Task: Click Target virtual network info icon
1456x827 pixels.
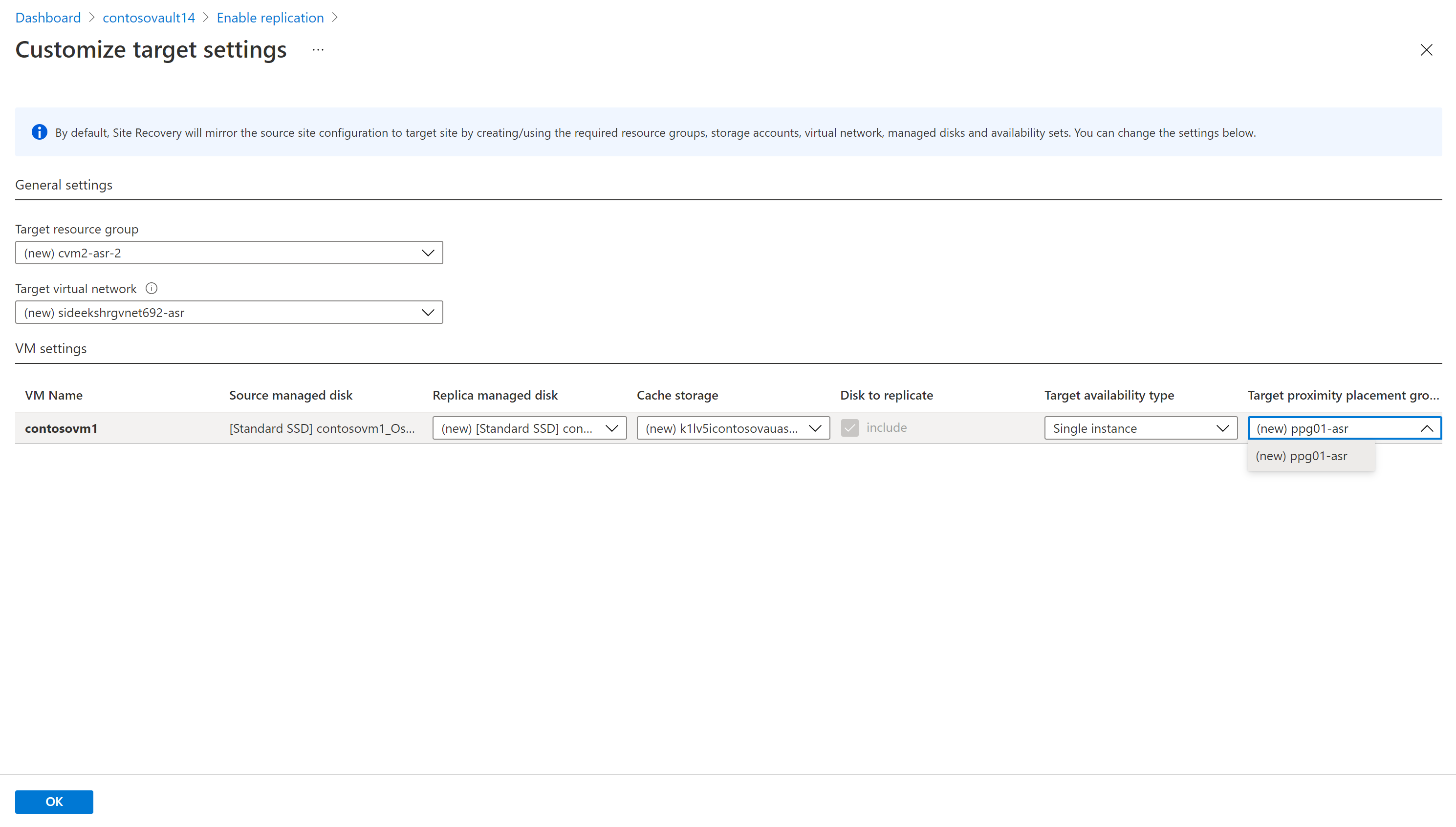Action: point(151,289)
